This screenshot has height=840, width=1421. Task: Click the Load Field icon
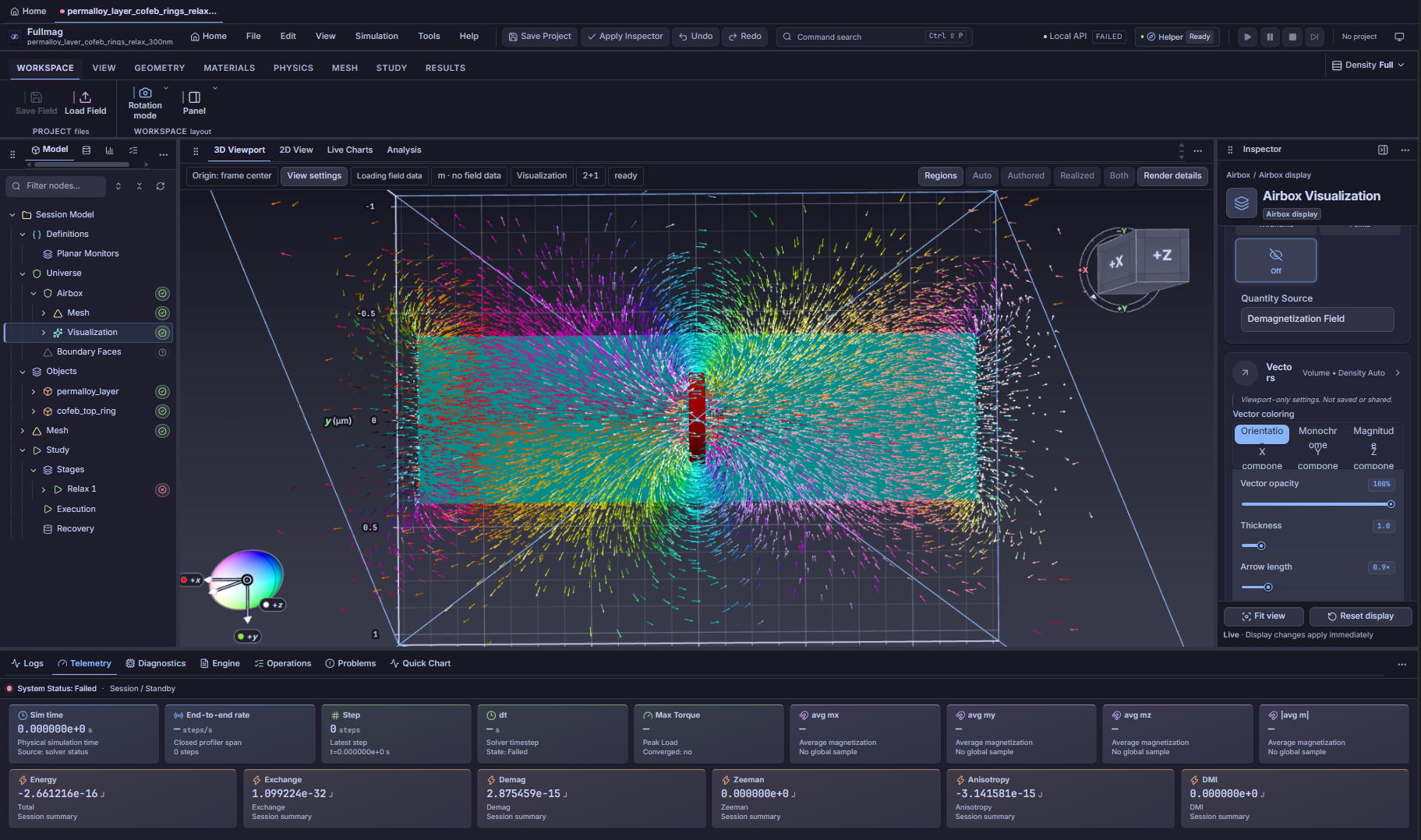(x=85, y=97)
